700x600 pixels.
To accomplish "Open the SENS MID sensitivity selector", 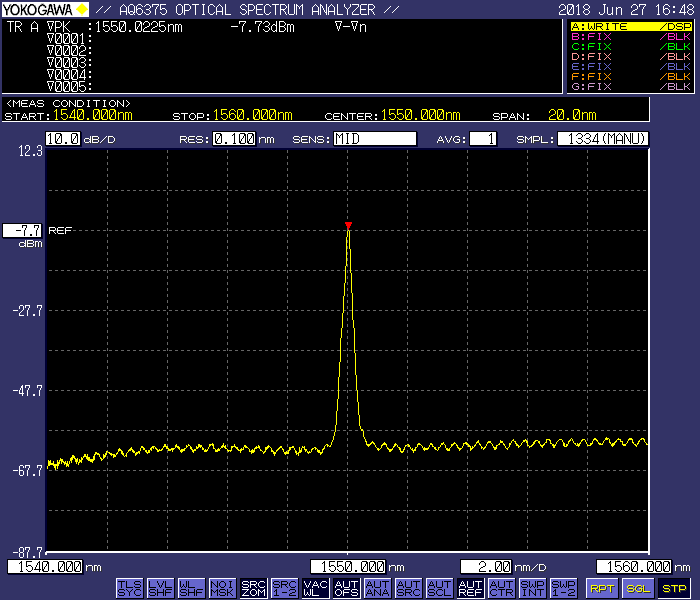I will click(x=375, y=139).
